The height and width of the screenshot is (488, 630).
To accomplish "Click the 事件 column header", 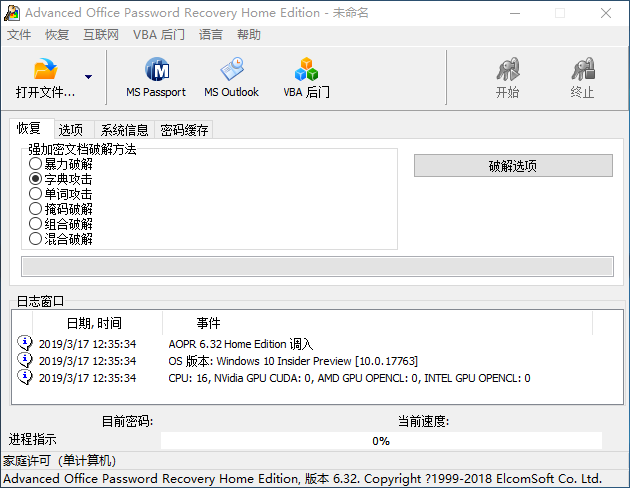I will point(377,323).
